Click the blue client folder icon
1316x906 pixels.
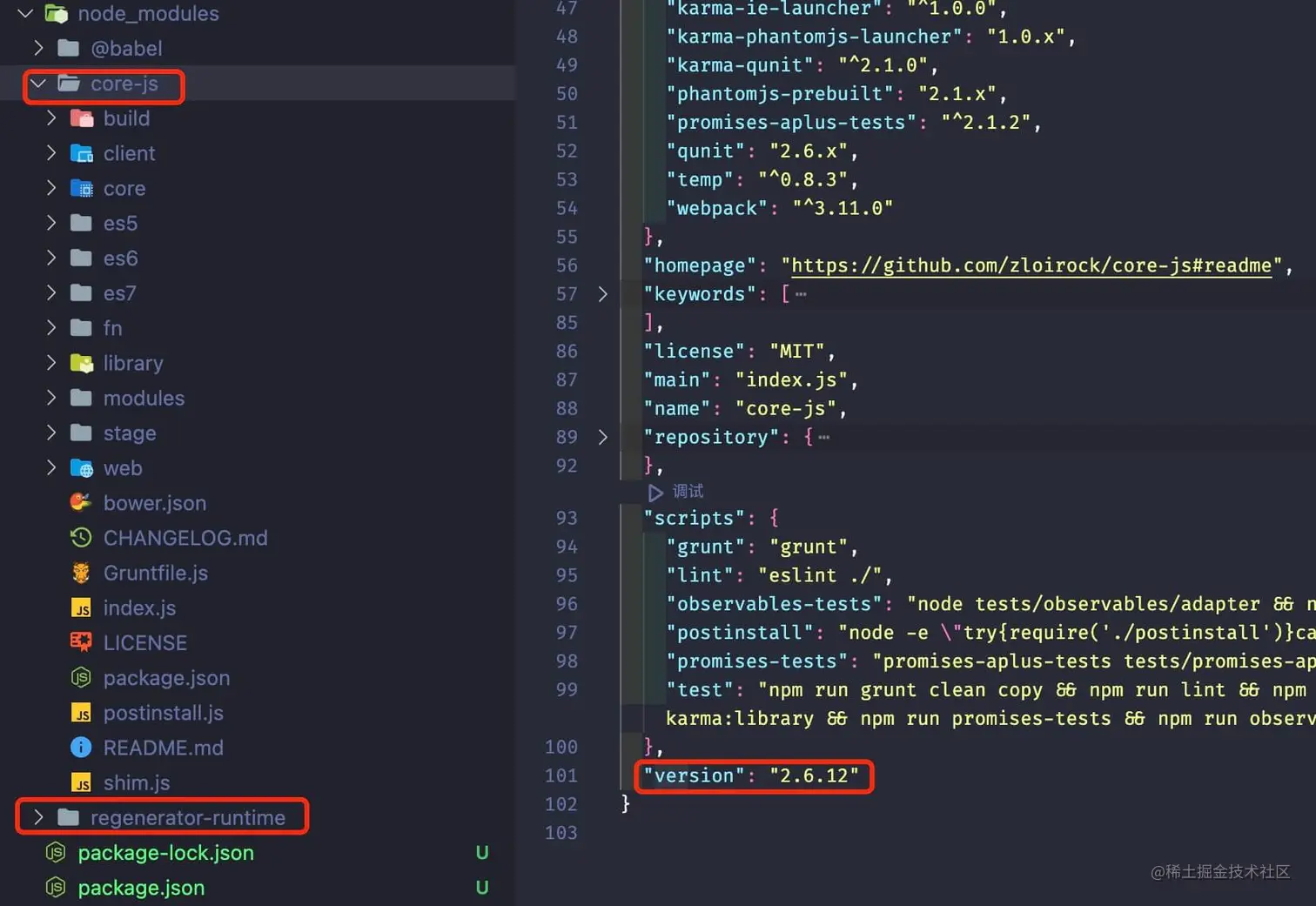click(x=81, y=153)
